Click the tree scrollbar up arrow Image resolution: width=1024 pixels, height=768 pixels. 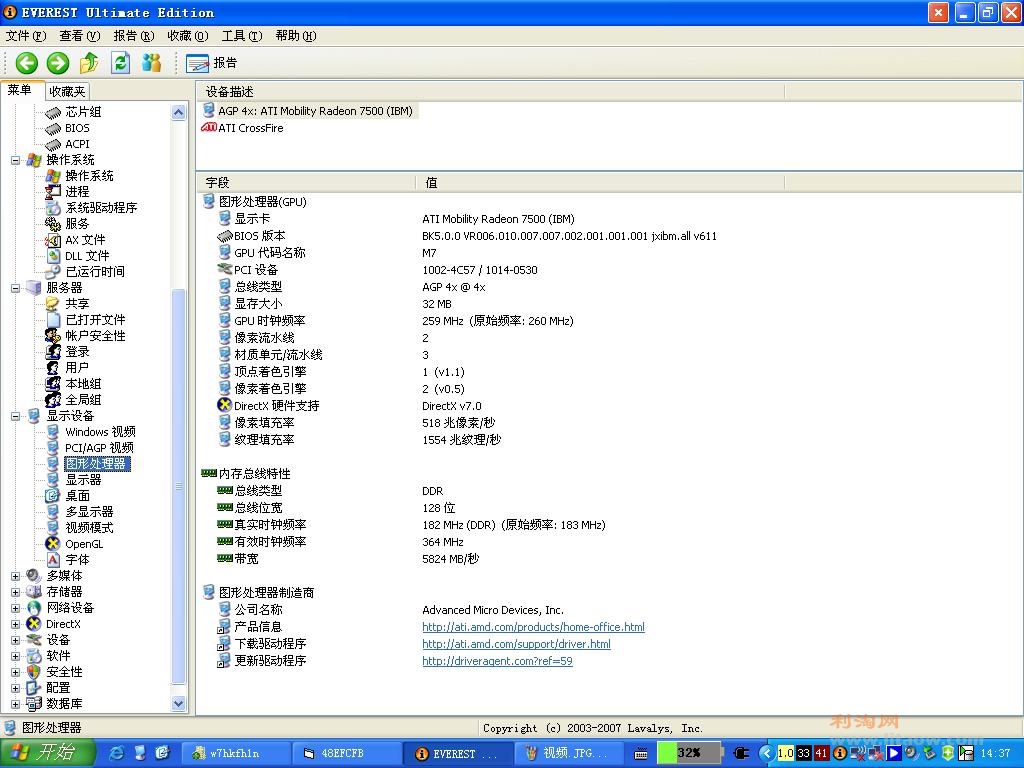click(179, 112)
